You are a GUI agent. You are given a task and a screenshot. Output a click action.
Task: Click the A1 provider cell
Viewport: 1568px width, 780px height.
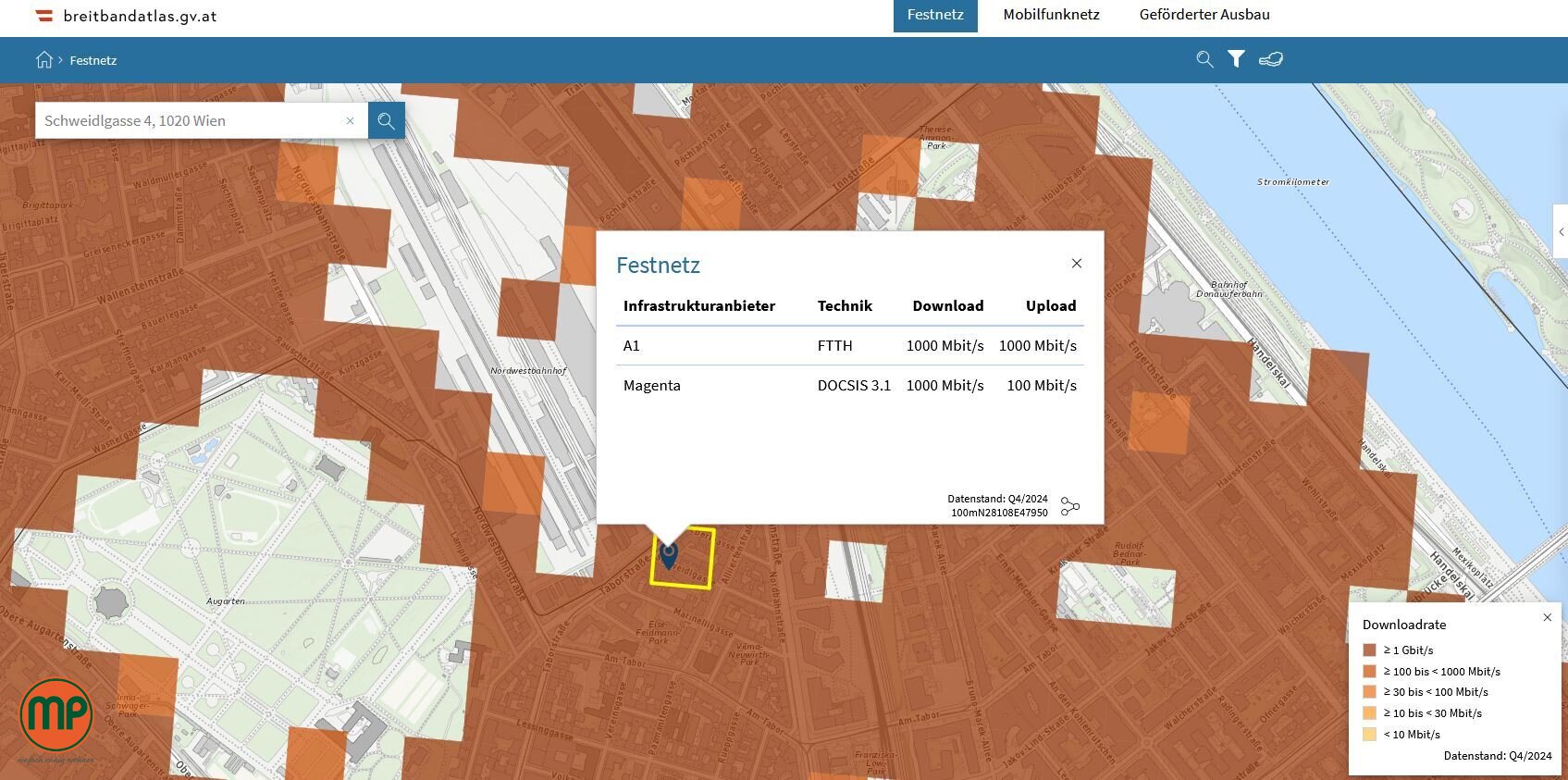click(x=632, y=346)
